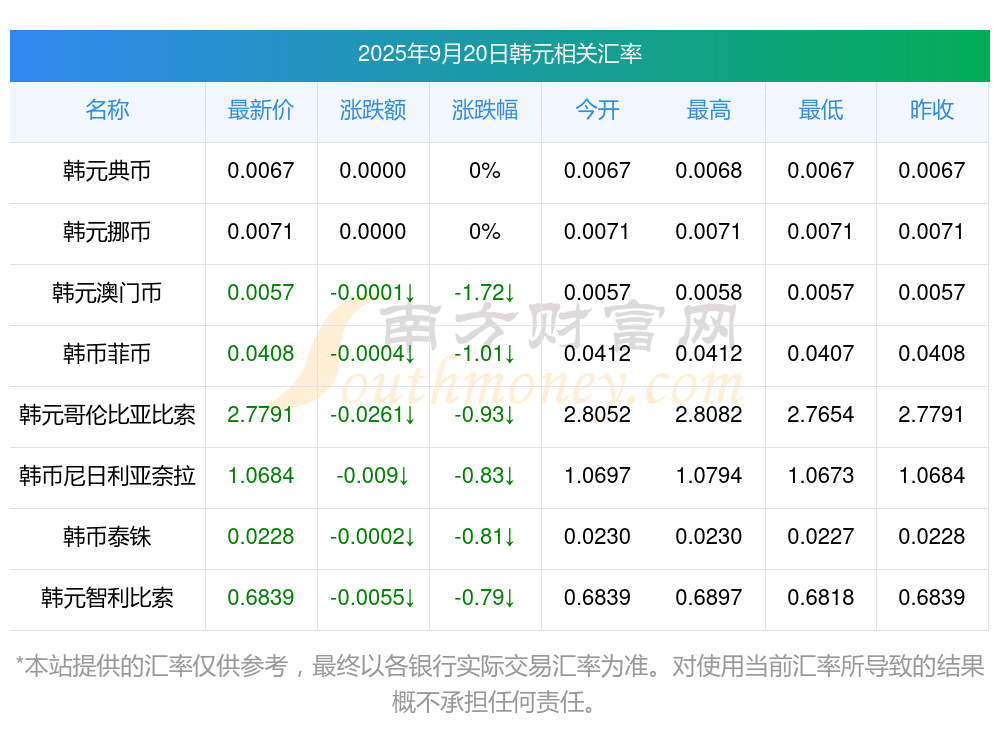Select the 韩元澳门币 row name
This screenshot has height=733, width=1000.
tap(107, 293)
